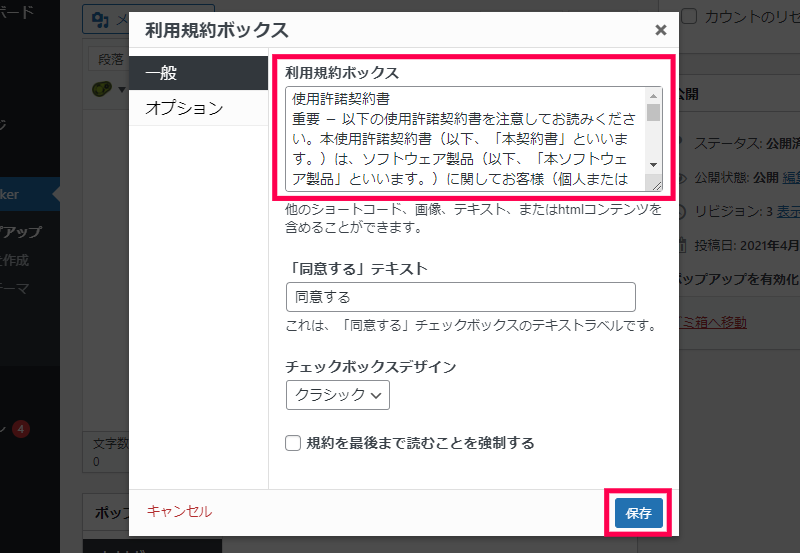Click the 作成 sidebar menu item
The width and height of the screenshot is (800, 553).
tap(15, 260)
